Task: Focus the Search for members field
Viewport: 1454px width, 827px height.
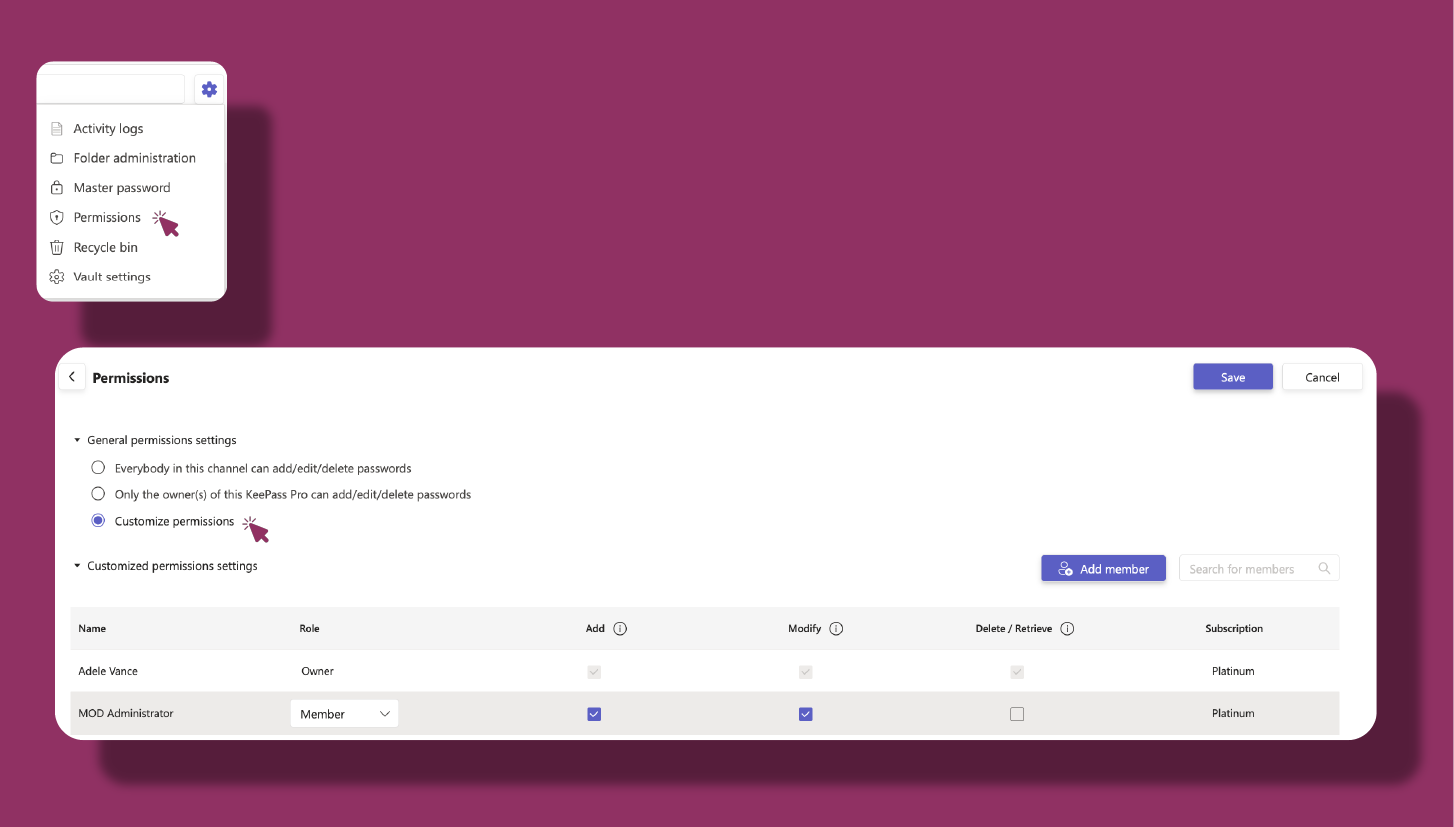Action: tap(1259, 568)
